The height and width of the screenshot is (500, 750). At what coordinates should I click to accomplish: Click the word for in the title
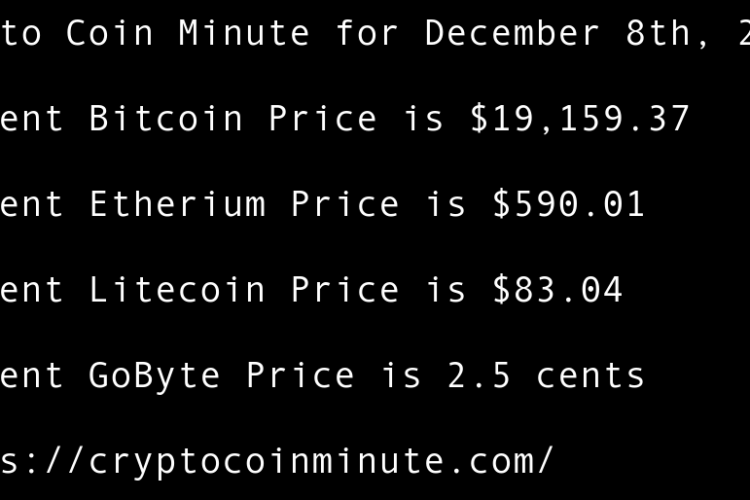click(x=367, y=33)
